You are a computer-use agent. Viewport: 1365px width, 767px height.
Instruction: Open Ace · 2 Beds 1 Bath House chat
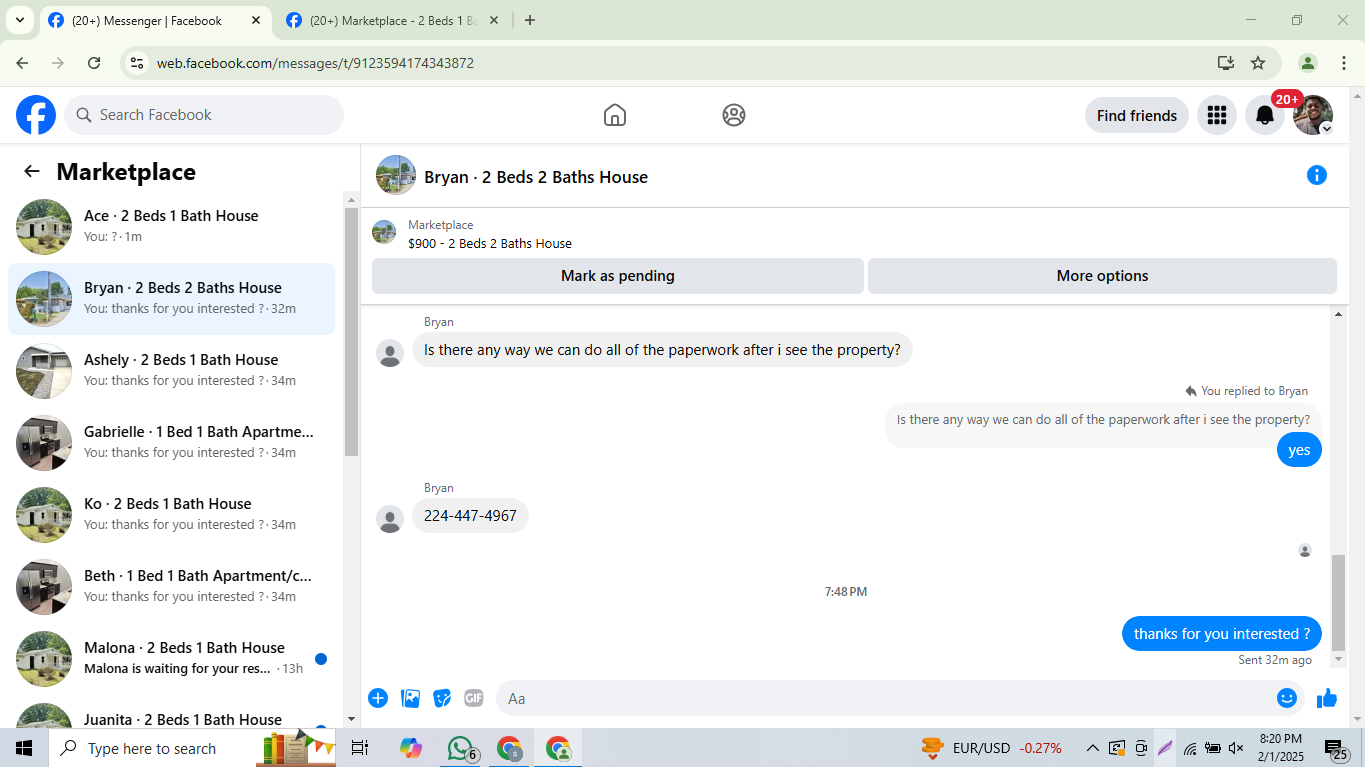click(171, 227)
